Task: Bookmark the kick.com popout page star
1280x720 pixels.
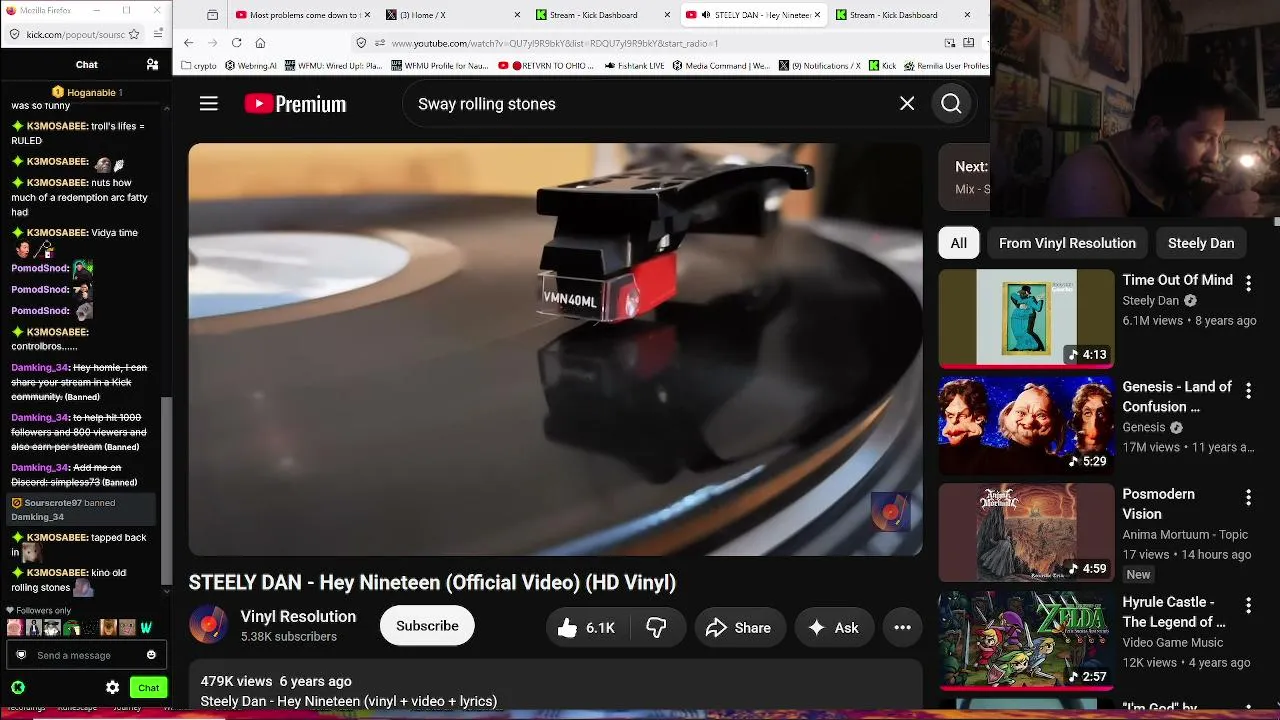Action: (x=134, y=34)
